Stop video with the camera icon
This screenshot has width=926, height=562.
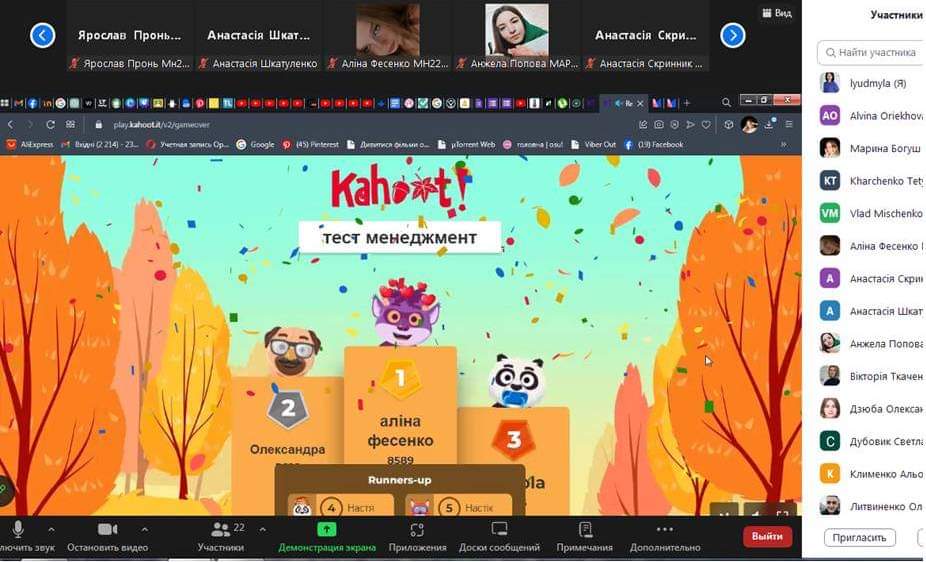[107, 530]
